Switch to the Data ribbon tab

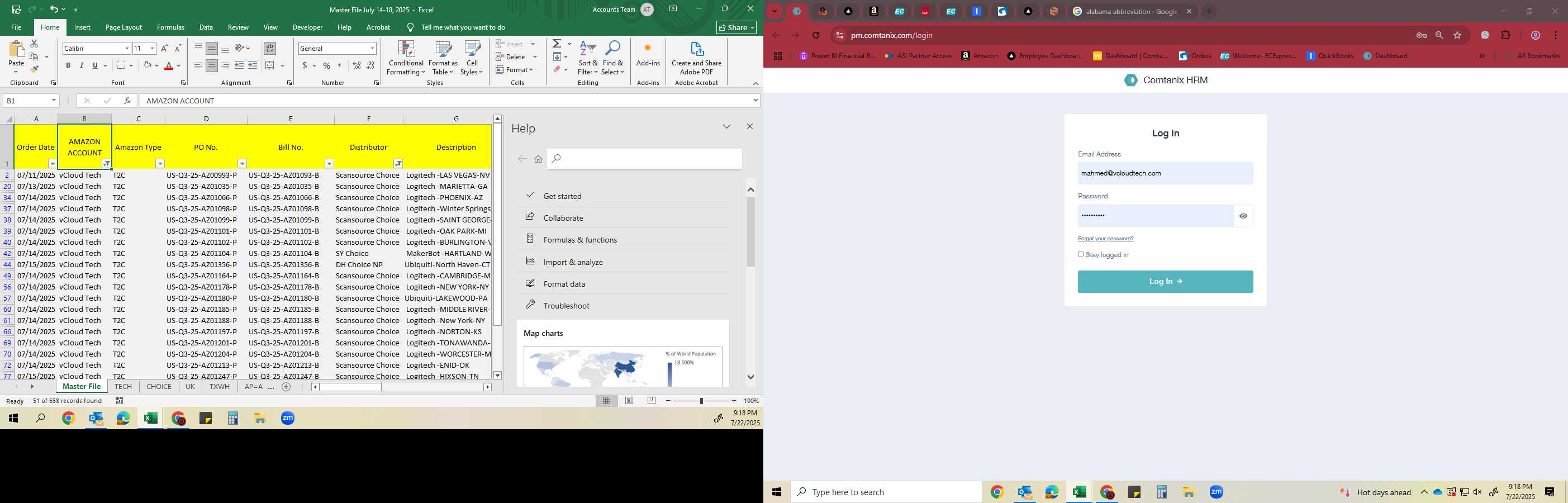(x=206, y=27)
